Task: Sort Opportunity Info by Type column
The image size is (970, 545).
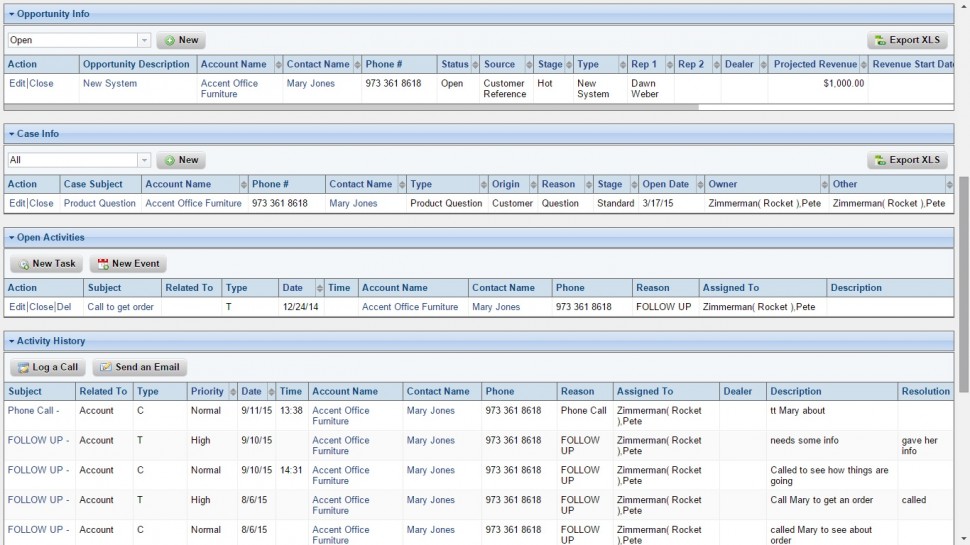Action: 623,64
